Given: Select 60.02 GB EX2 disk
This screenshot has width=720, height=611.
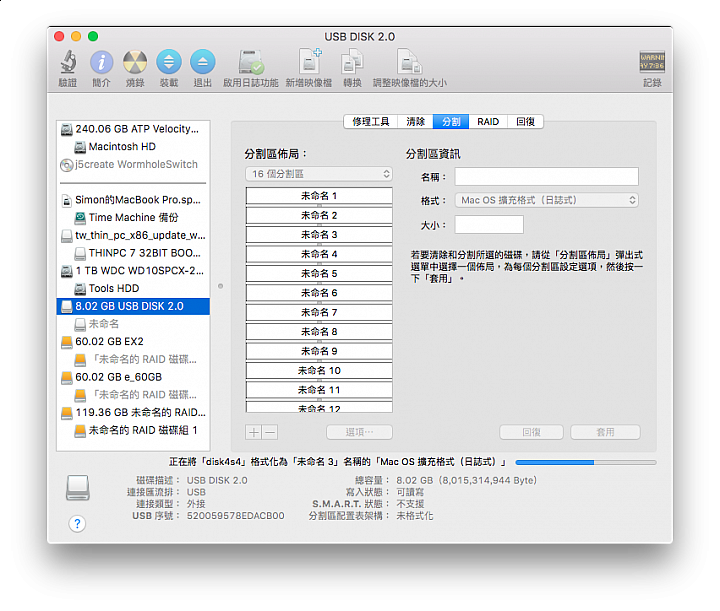Looking at the screenshot, I should (133, 342).
